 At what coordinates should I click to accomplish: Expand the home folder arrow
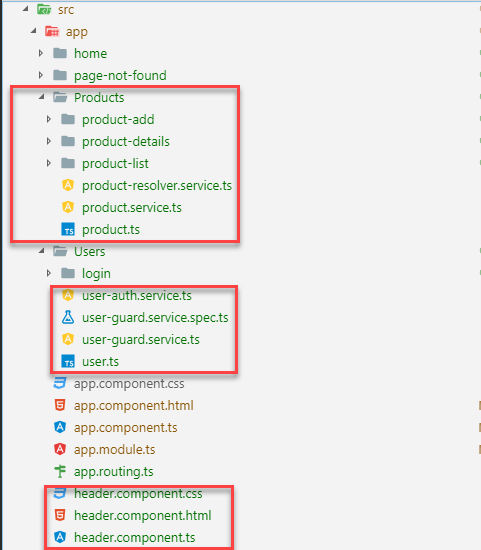[x=41, y=53]
